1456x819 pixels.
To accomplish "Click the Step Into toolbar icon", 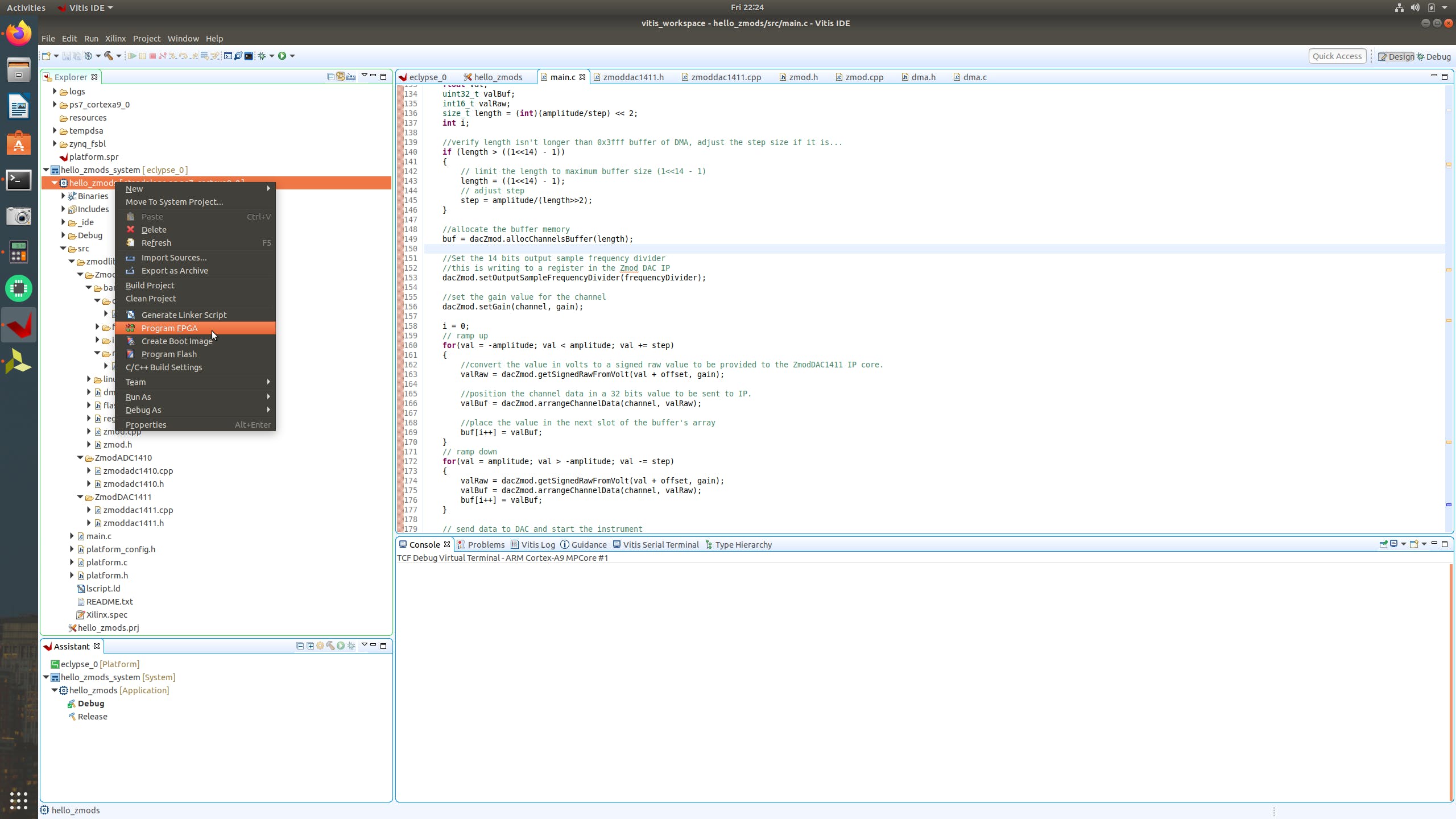I will point(173,56).
